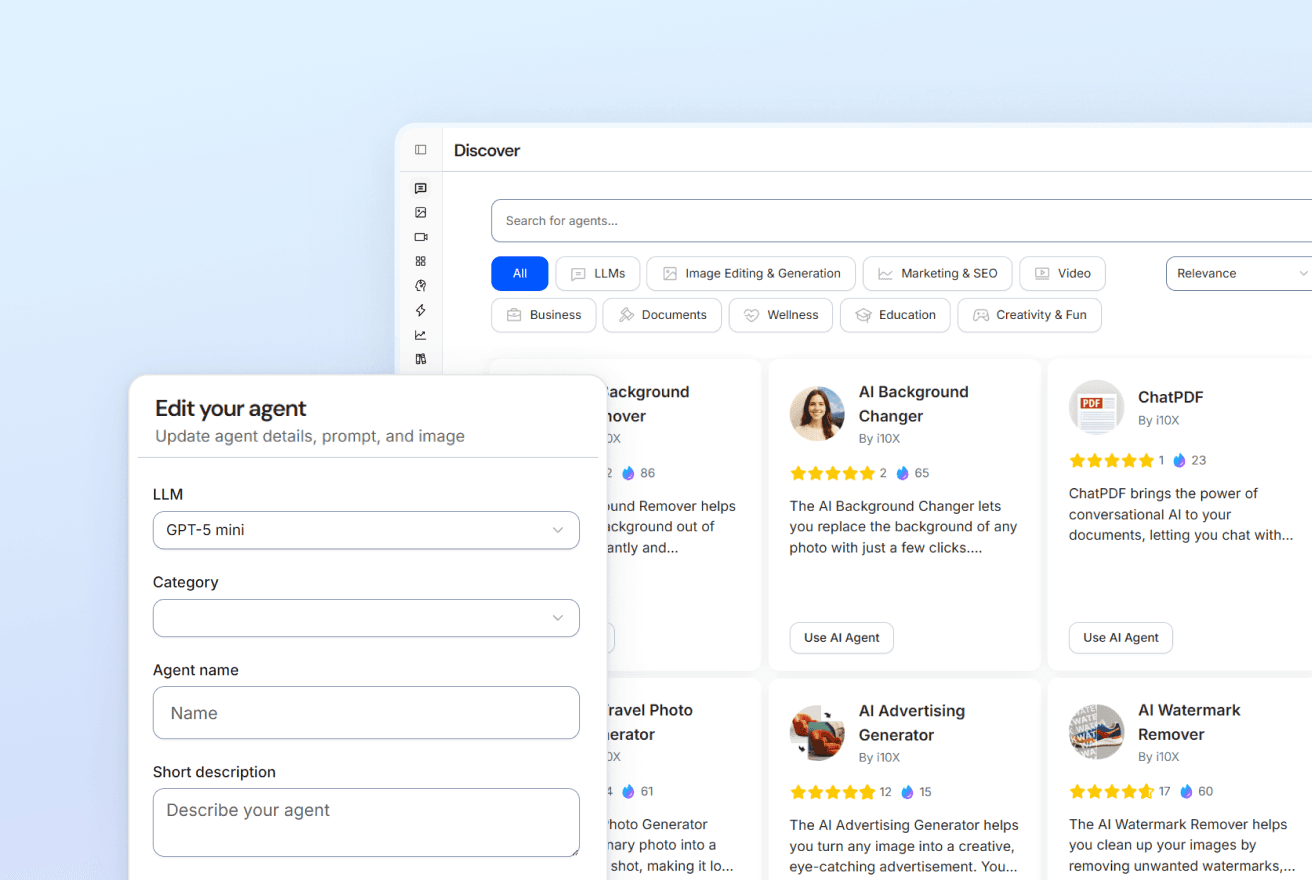This screenshot has height=880, width=1312.
Task: Click the 'The AI Advertising Generator helps' description
Action: 904,846
